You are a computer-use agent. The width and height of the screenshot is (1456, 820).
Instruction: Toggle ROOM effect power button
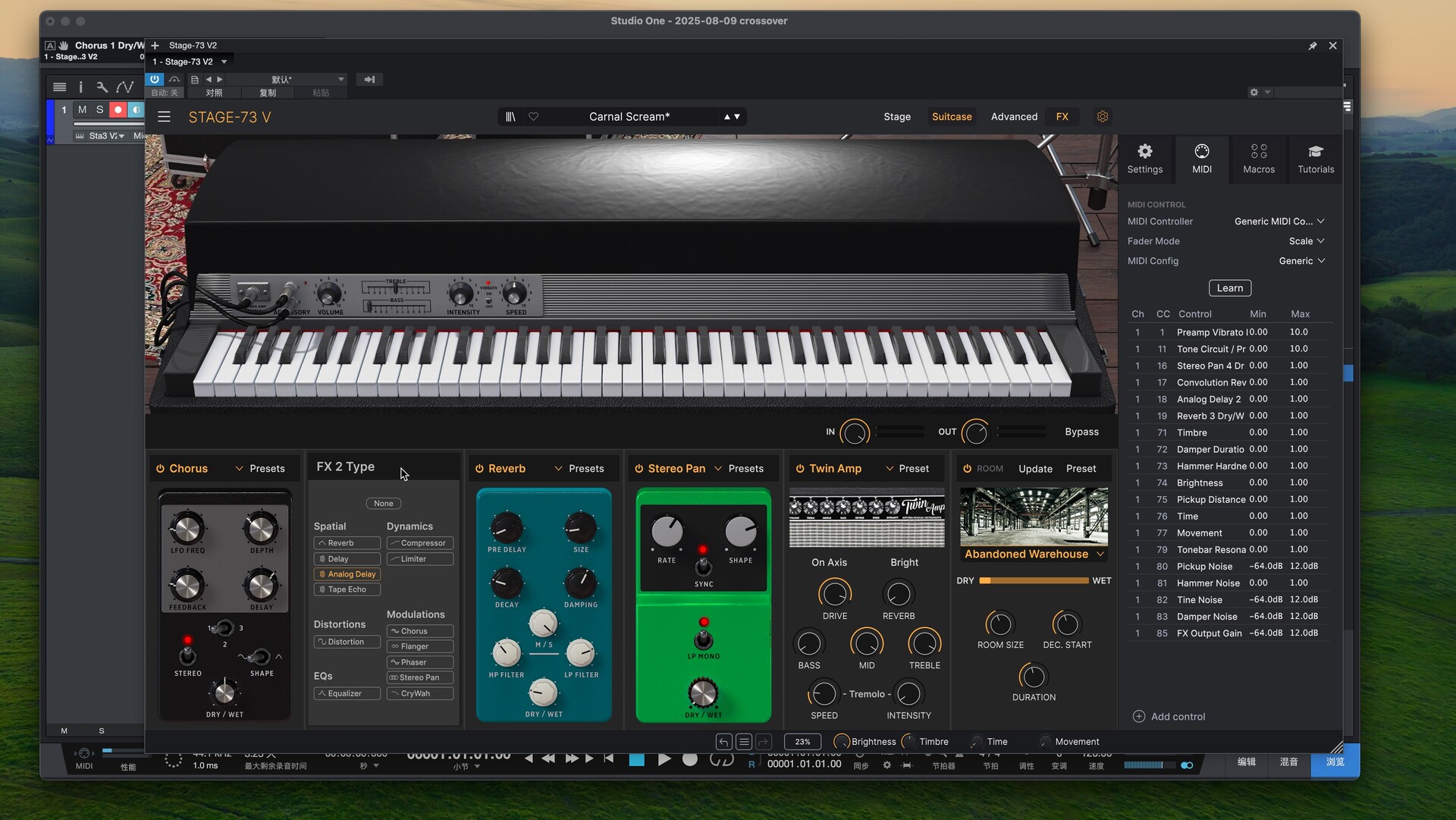point(967,469)
